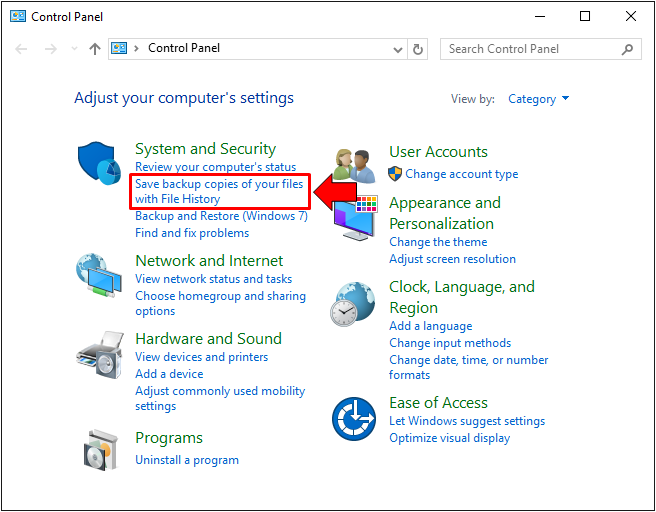
Task: Open the Ease of Access icon
Action: click(x=354, y=419)
